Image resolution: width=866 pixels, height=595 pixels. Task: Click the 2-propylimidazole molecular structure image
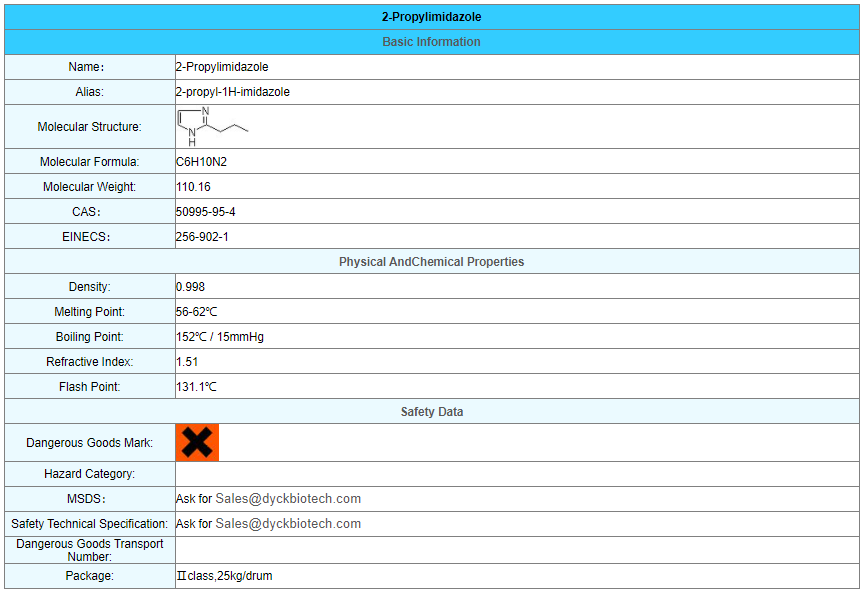[212, 126]
